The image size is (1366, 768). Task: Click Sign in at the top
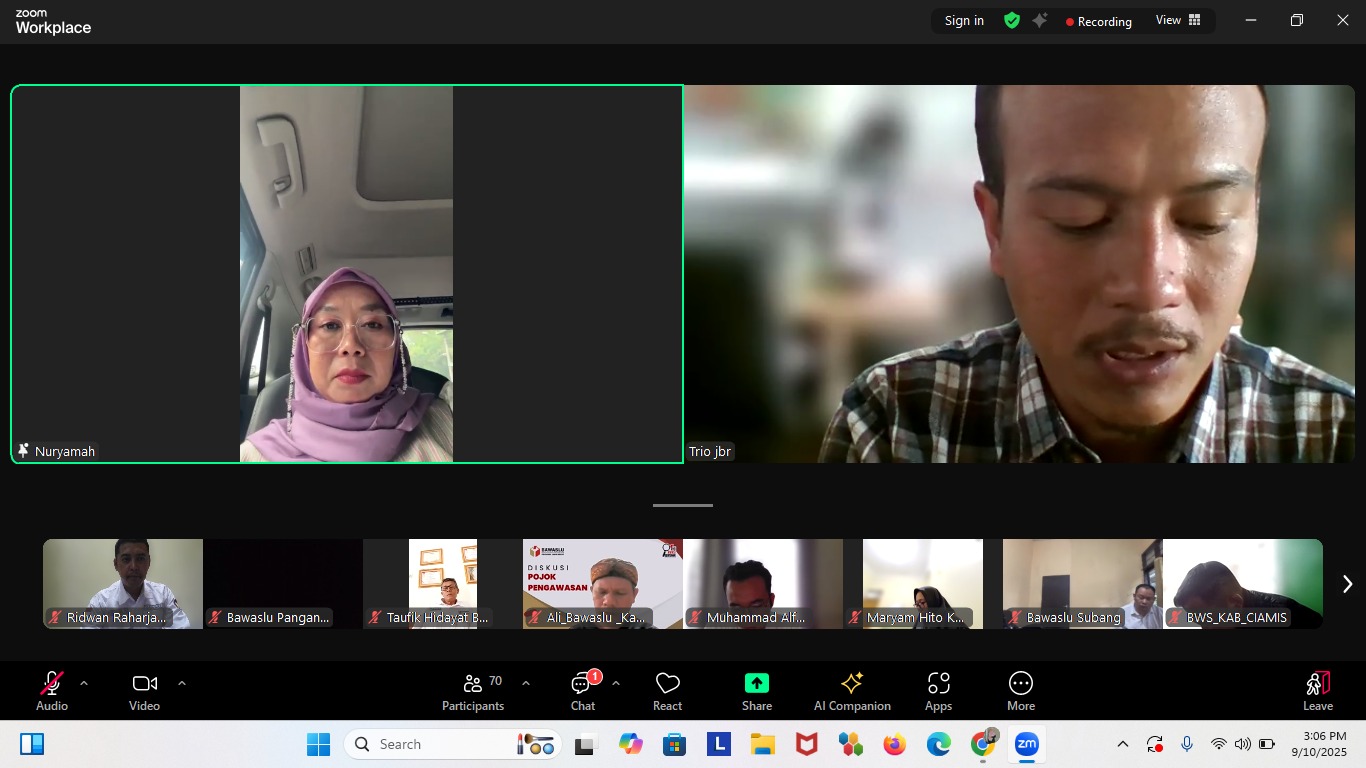(x=963, y=20)
